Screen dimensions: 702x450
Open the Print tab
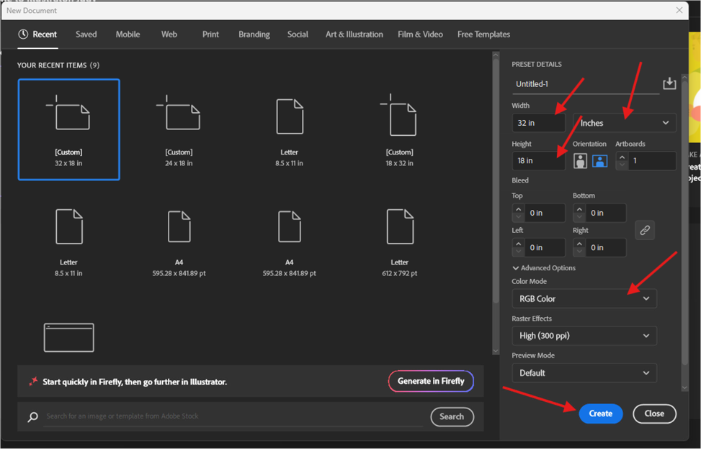tap(210, 34)
